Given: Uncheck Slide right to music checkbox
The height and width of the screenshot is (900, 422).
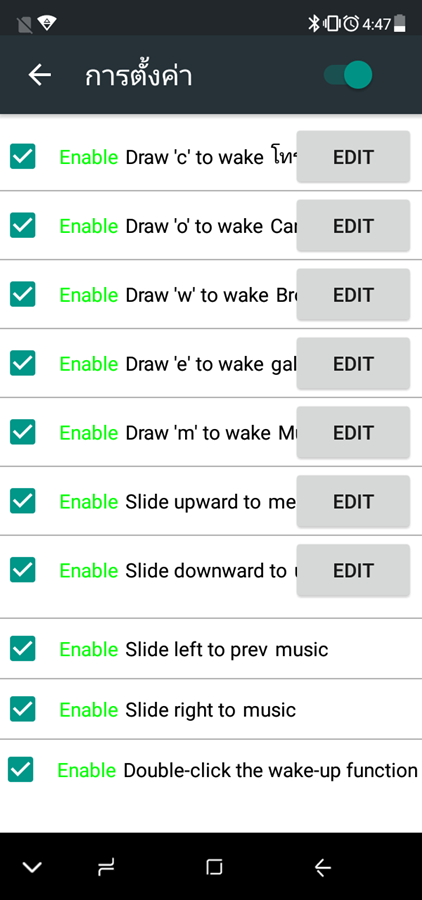Looking at the screenshot, I should coord(22,709).
